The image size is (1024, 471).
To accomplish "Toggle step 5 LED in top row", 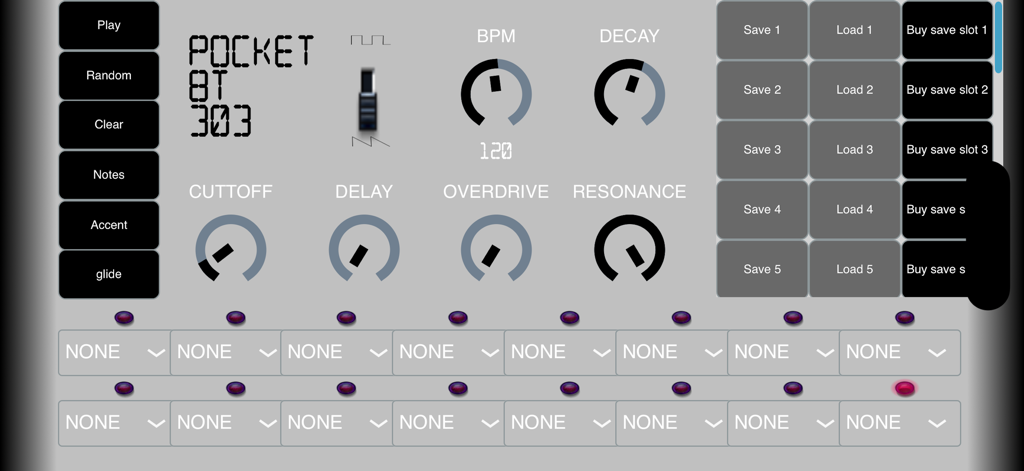I will (x=569, y=318).
